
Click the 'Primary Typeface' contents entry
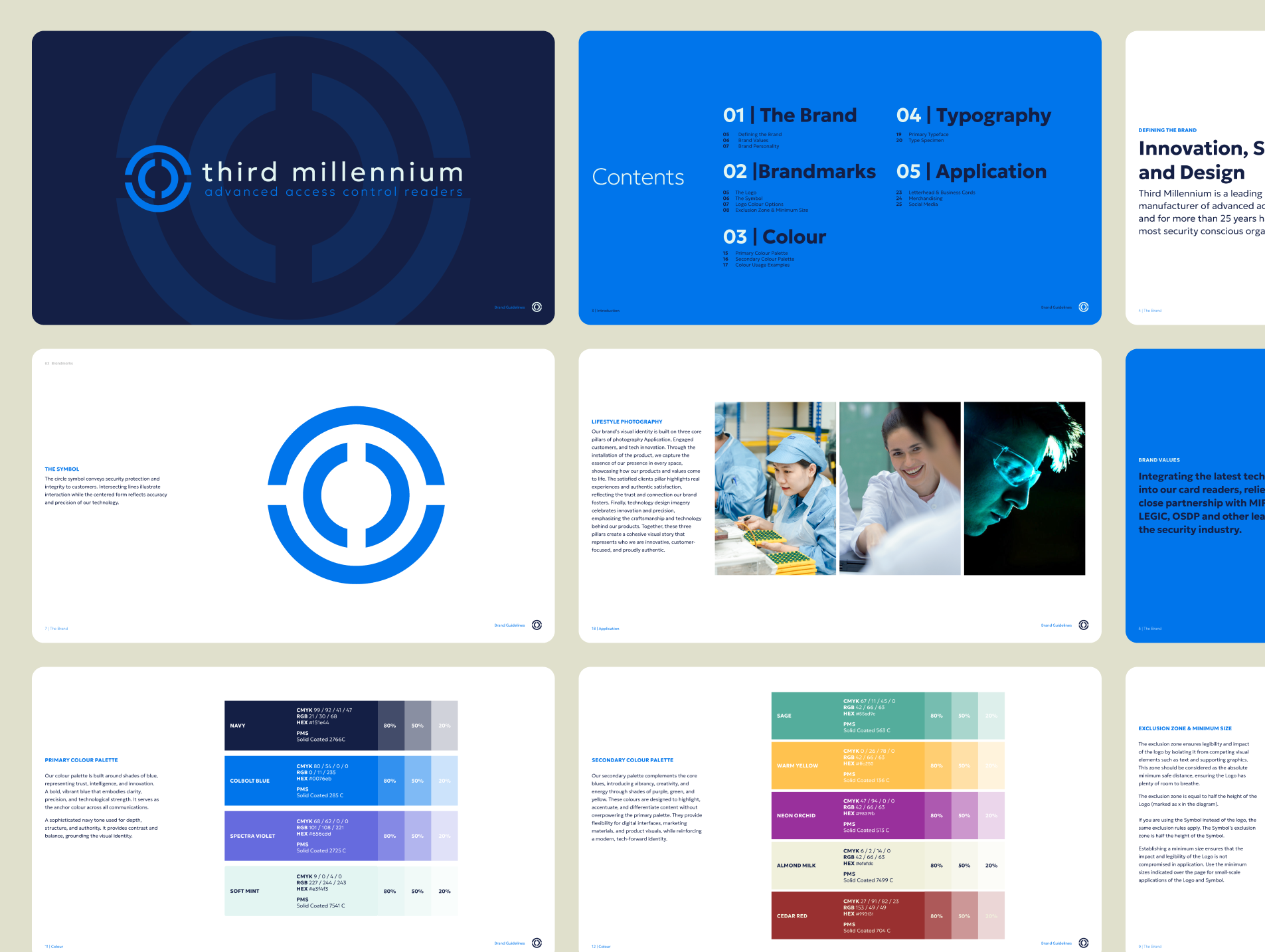tap(928, 134)
